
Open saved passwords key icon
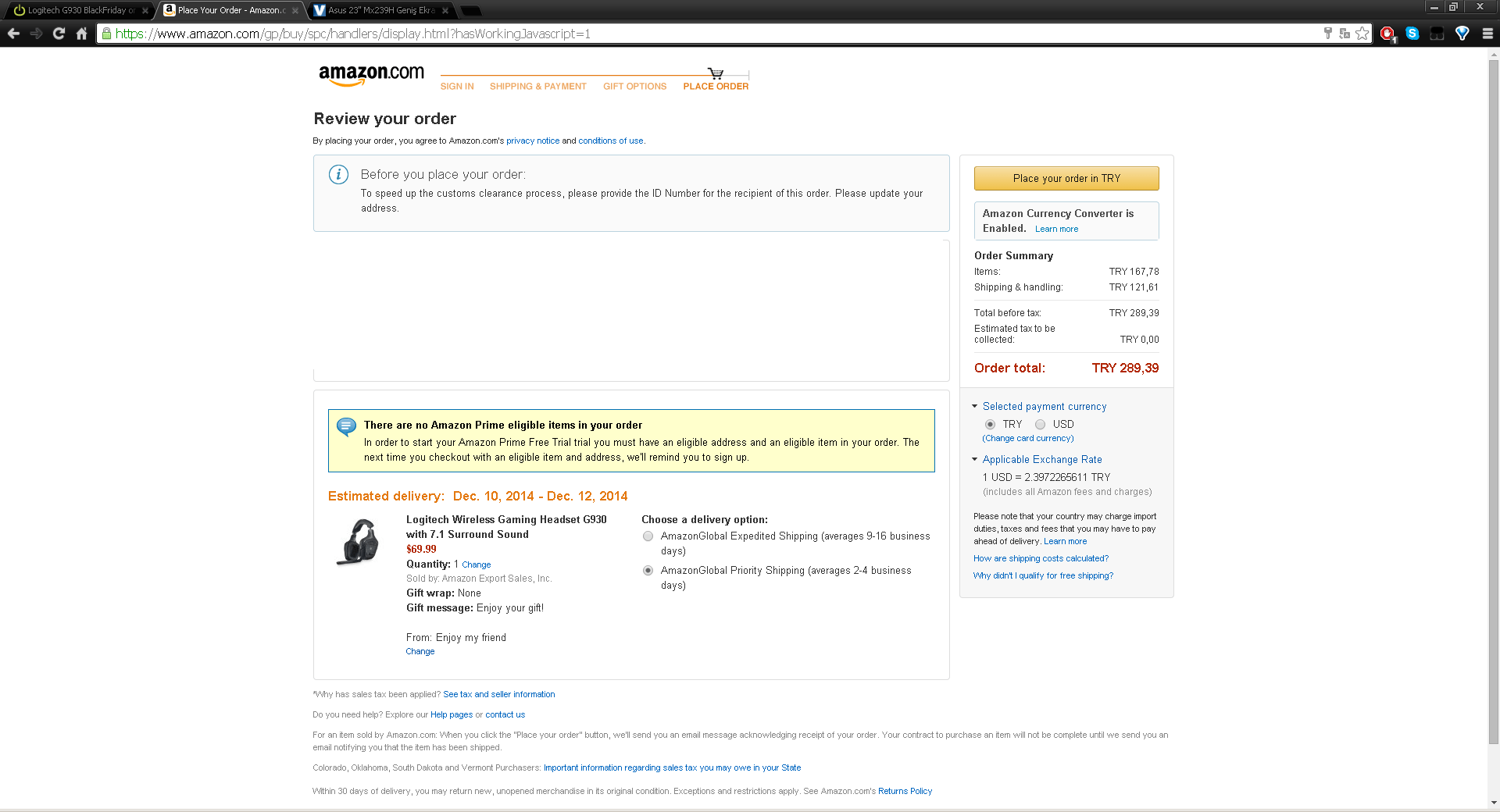(1327, 33)
